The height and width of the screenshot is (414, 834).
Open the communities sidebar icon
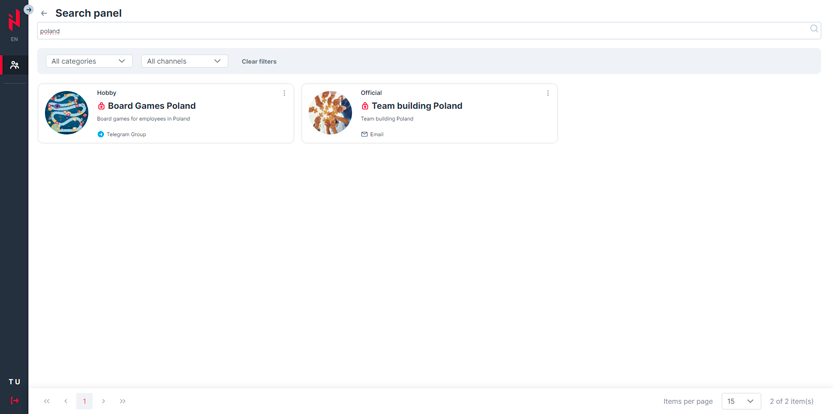pyautogui.click(x=14, y=65)
